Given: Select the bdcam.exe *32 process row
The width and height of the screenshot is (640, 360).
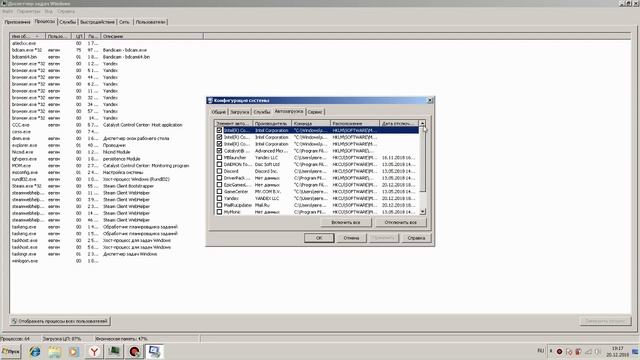Looking at the screenshot, I should point(107,50).
